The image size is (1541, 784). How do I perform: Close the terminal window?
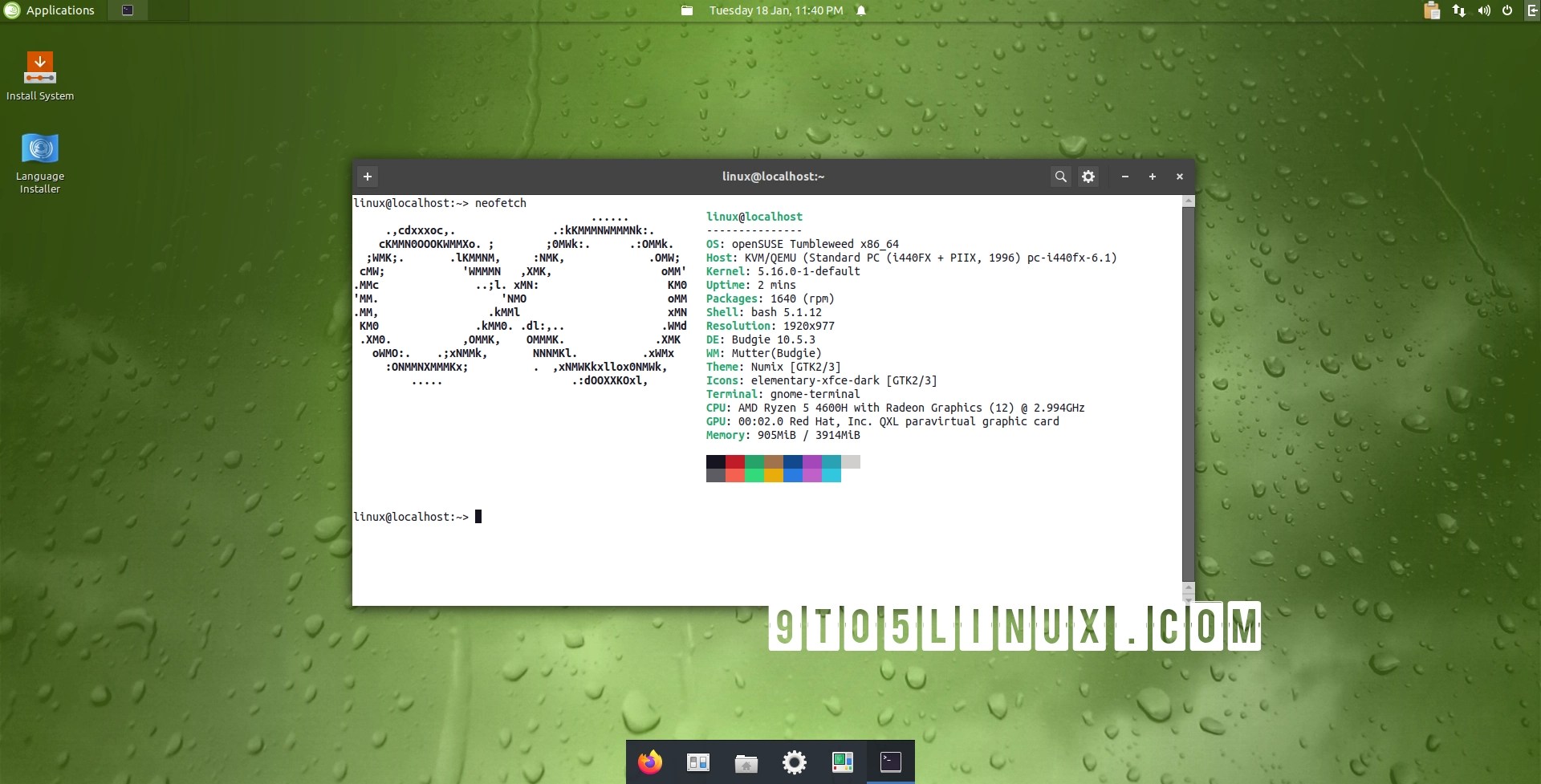1180,177
